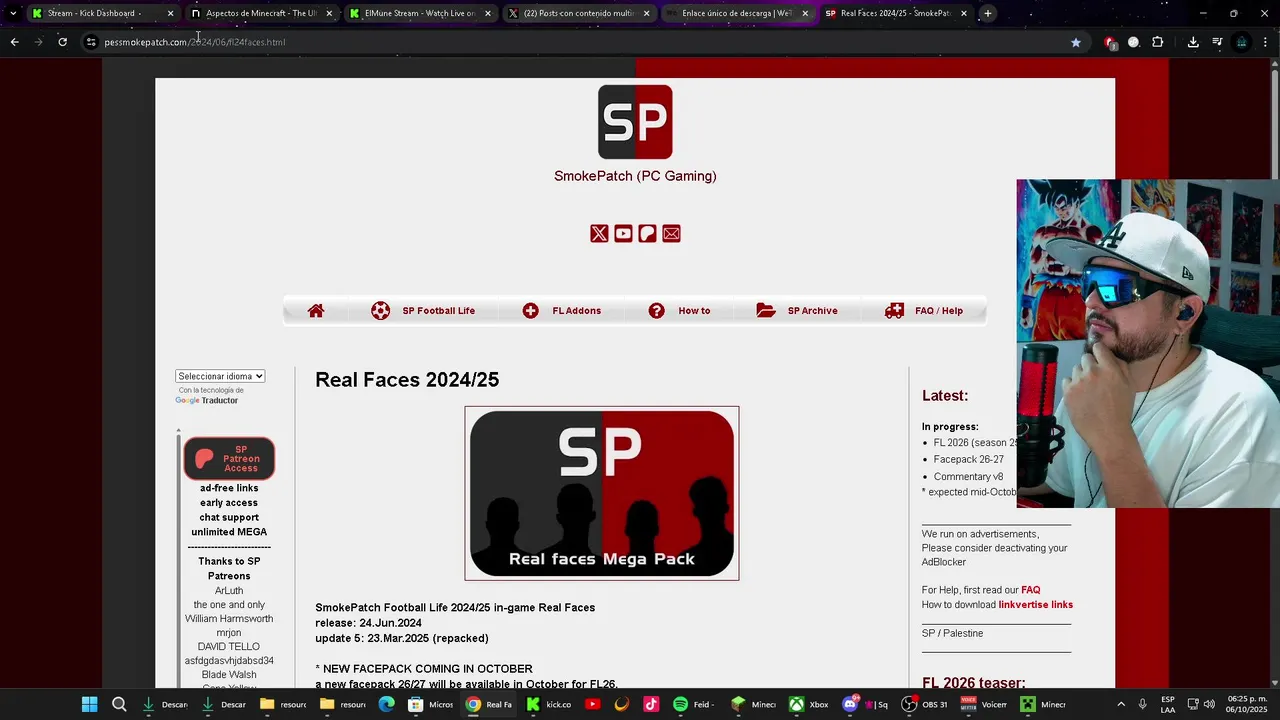Open the FAQ link in sidebar
This screenshot has width=1280, height=720.
(1031, 590)
